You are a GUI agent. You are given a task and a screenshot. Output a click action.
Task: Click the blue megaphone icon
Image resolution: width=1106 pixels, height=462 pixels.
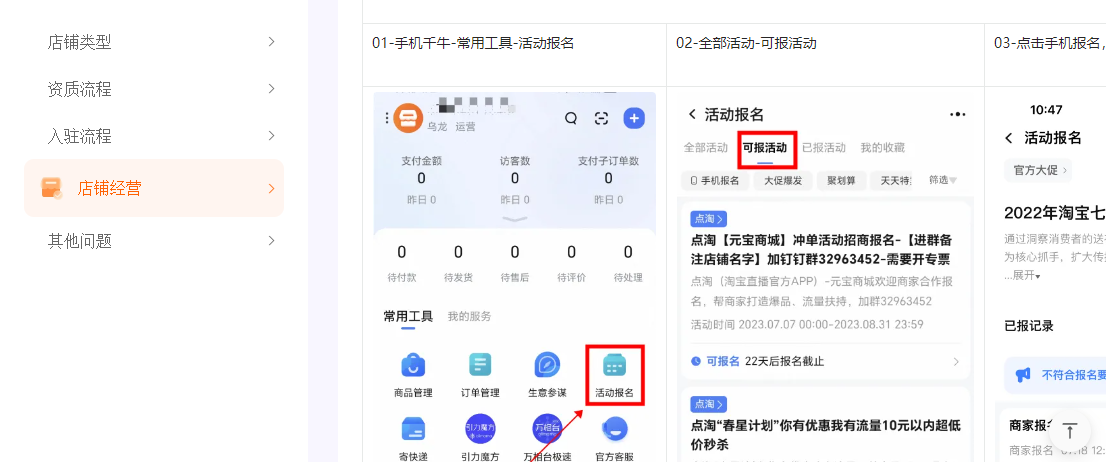click(1023, 375)
